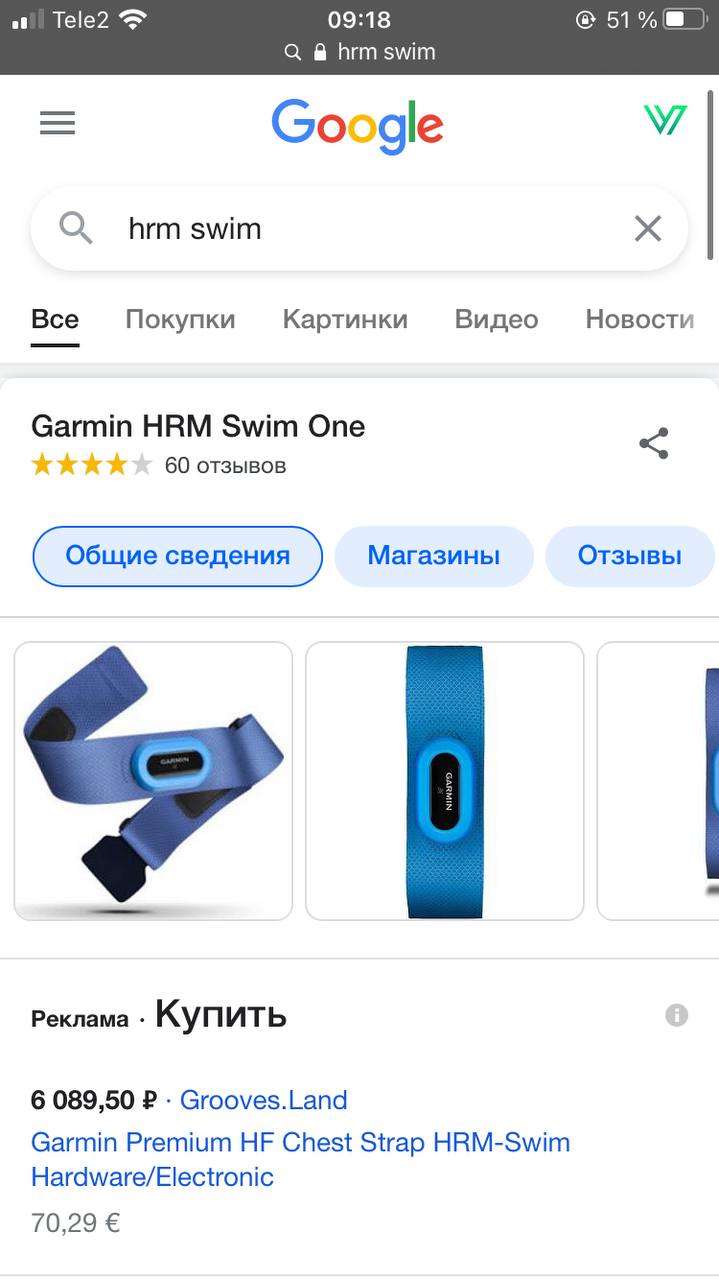Open the Новости tab
The width and height of the screenshot is (719, 1280).
(x=640, y=319)
